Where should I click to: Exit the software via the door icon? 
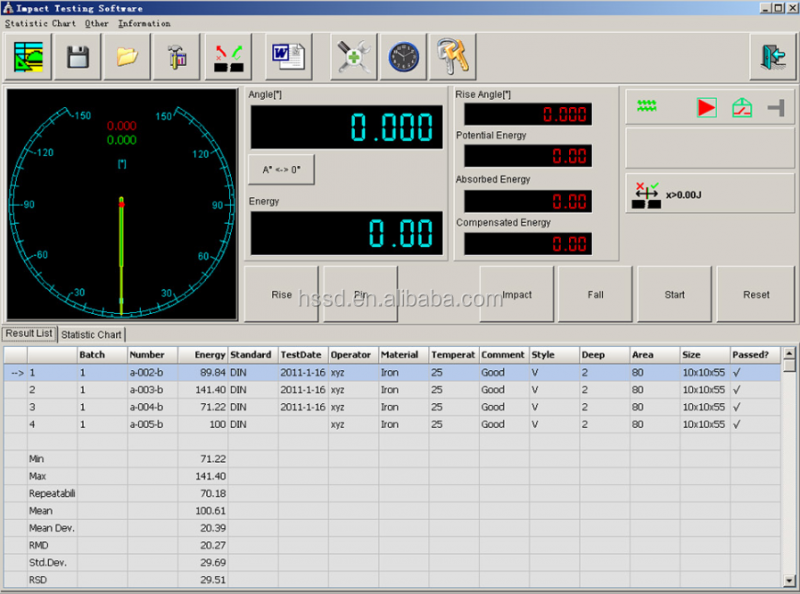point(771,57)
